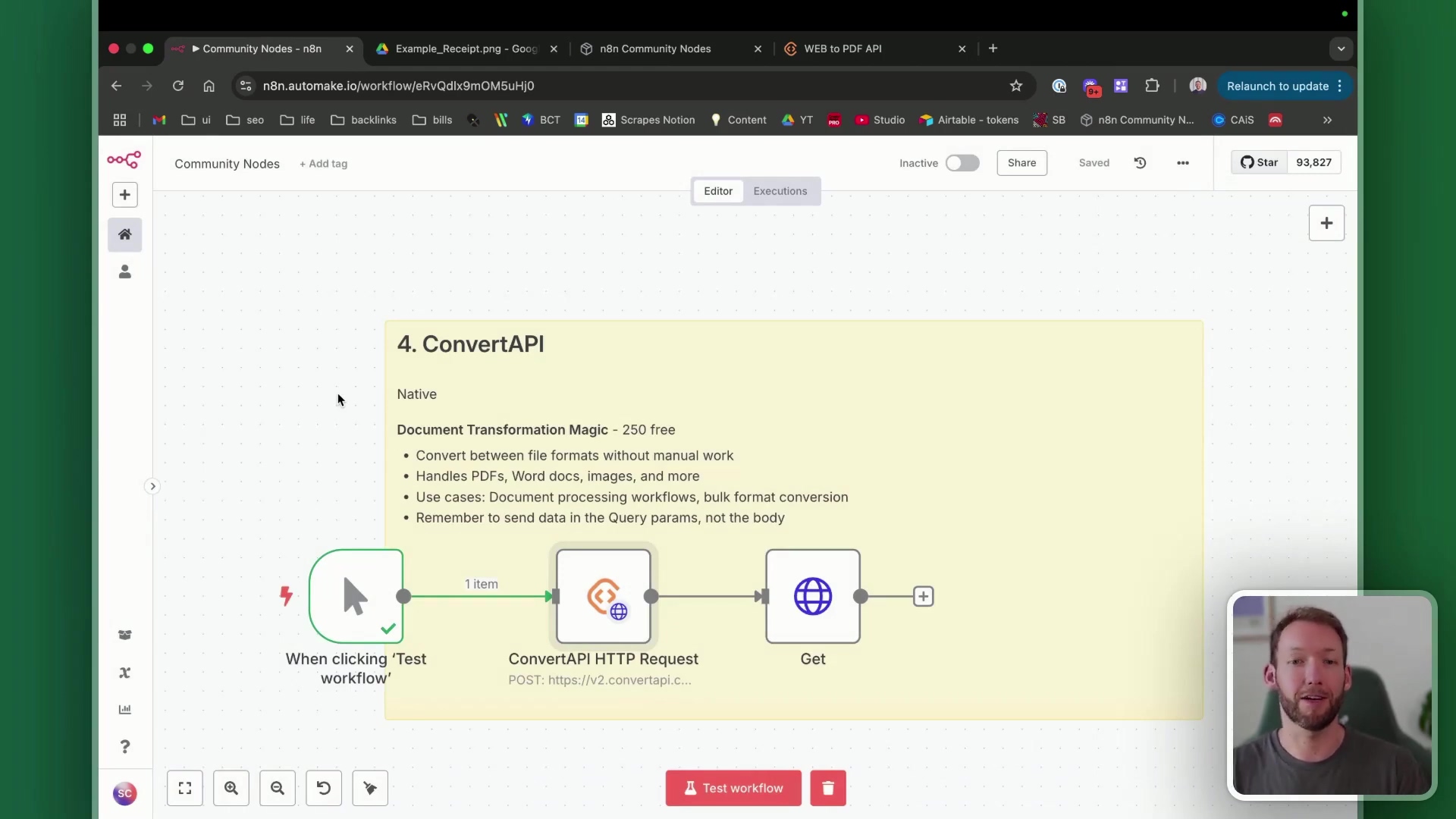Click the GitHub Star button
Image resolution: width=1456 pixels, height=819 pixels.
click(1259, 162)
